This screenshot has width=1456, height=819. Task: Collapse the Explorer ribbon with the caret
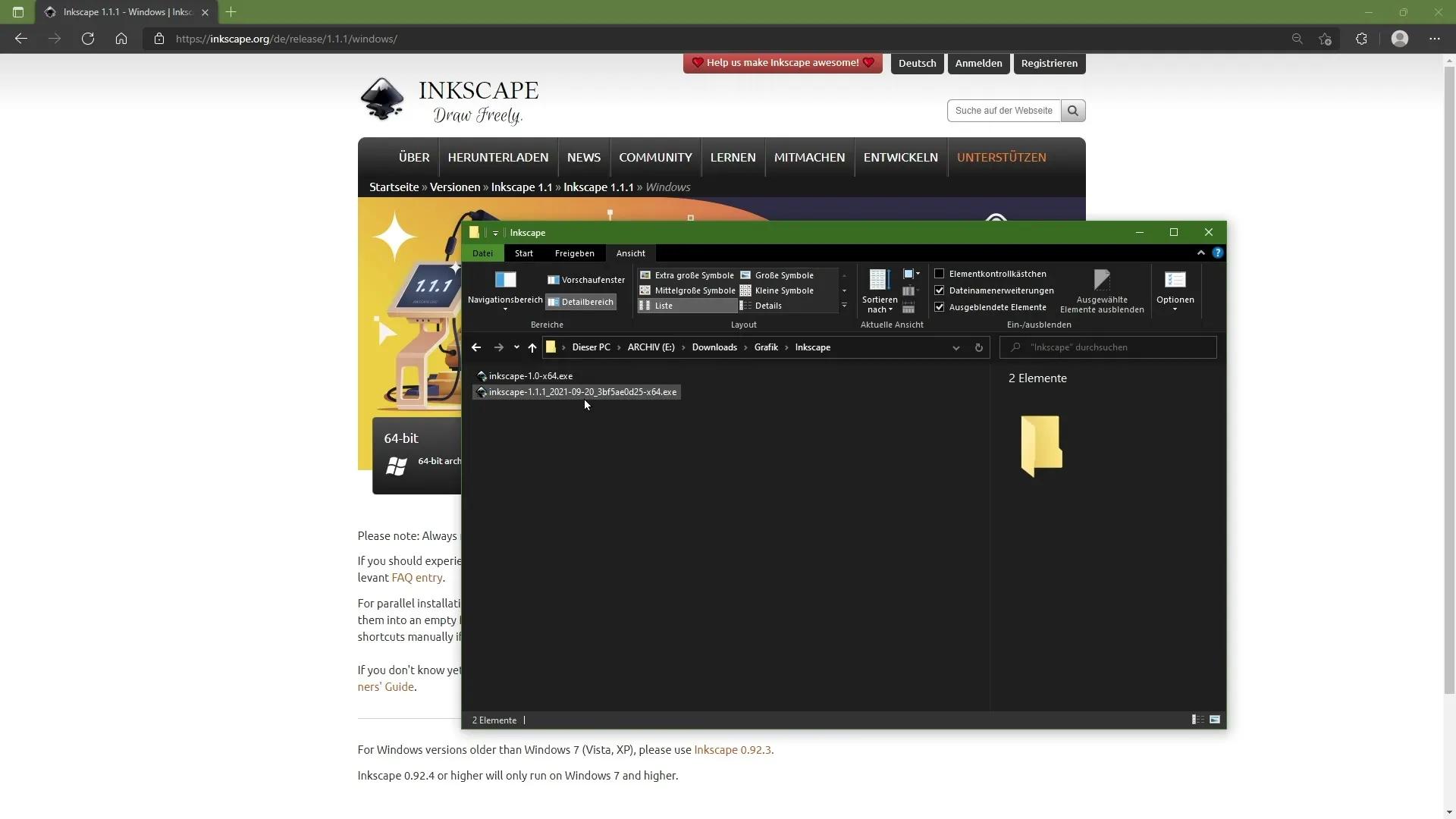1201,253
